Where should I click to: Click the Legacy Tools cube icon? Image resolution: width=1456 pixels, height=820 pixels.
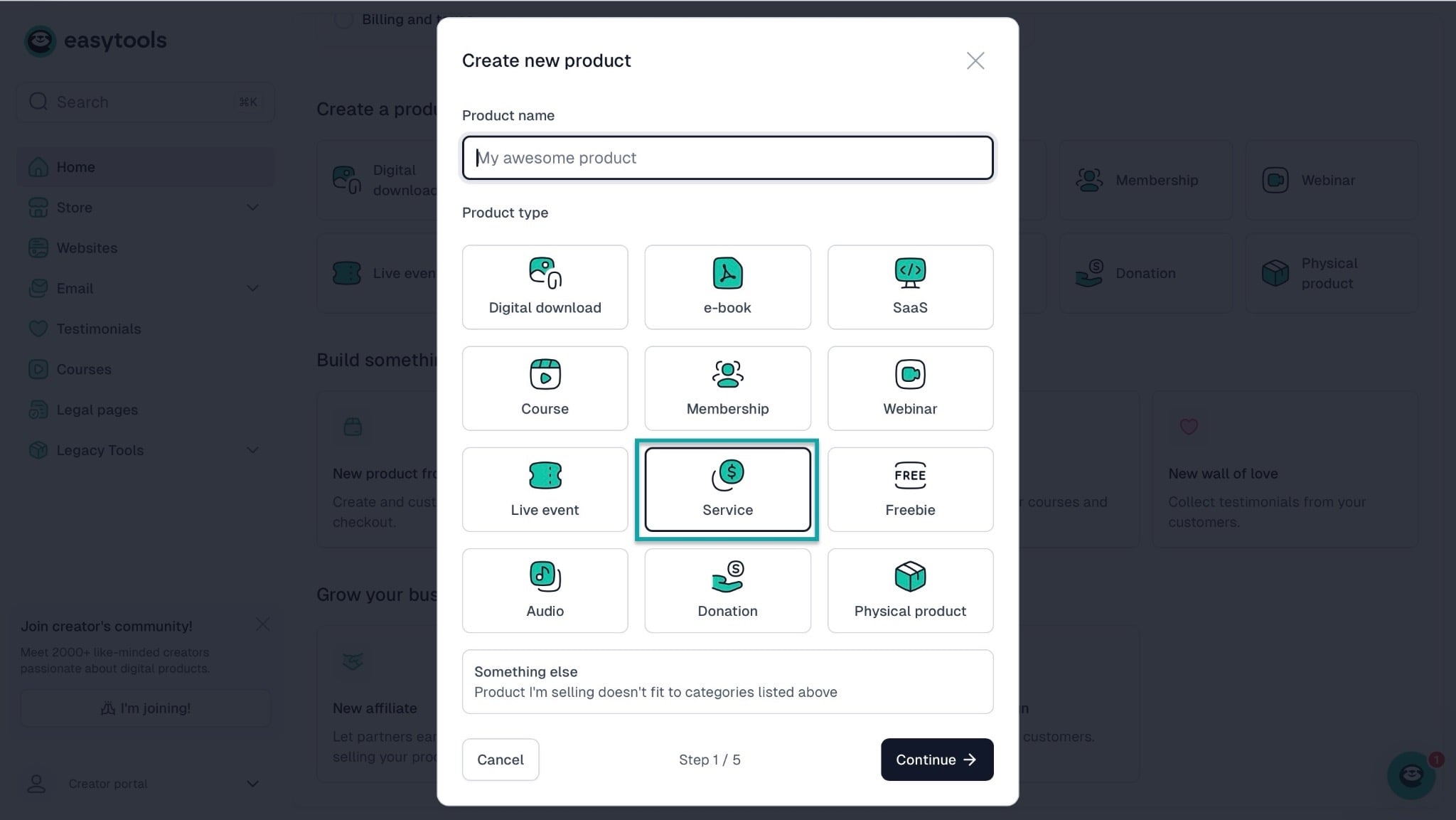click(x=38, y=450)
